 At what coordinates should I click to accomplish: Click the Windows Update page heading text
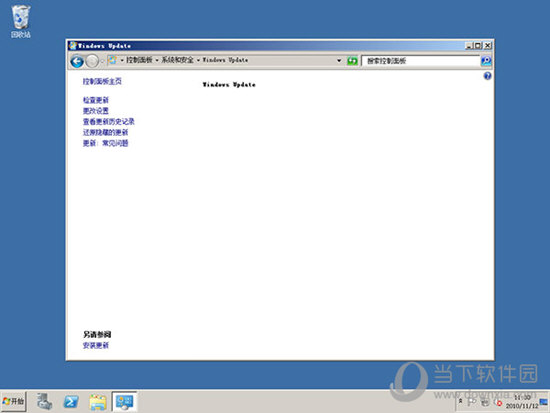tap(229, 85)
